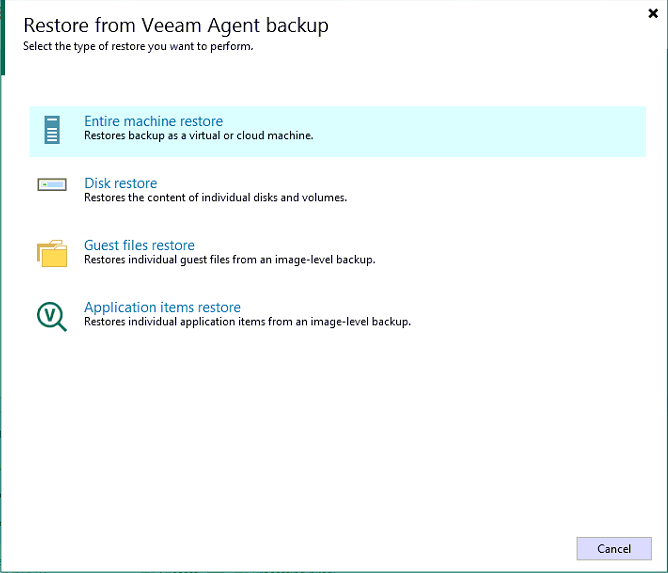Start the Application items restore title link
Viewport: 668px width, 573px height.
pyautogui.click(x=162, y=307)
